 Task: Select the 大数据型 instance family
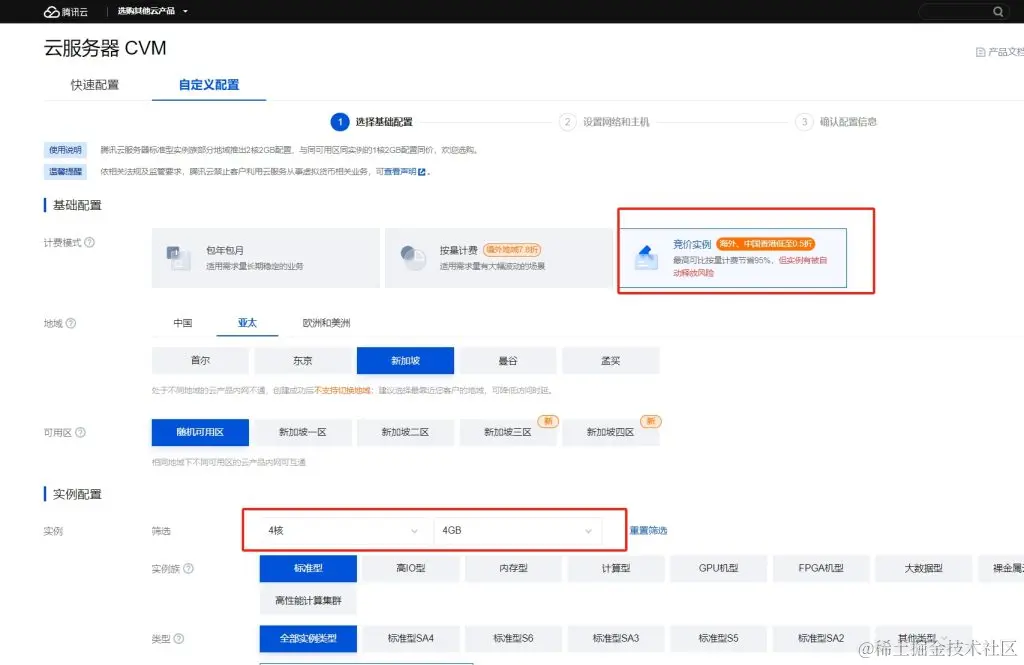coord(923,568)
